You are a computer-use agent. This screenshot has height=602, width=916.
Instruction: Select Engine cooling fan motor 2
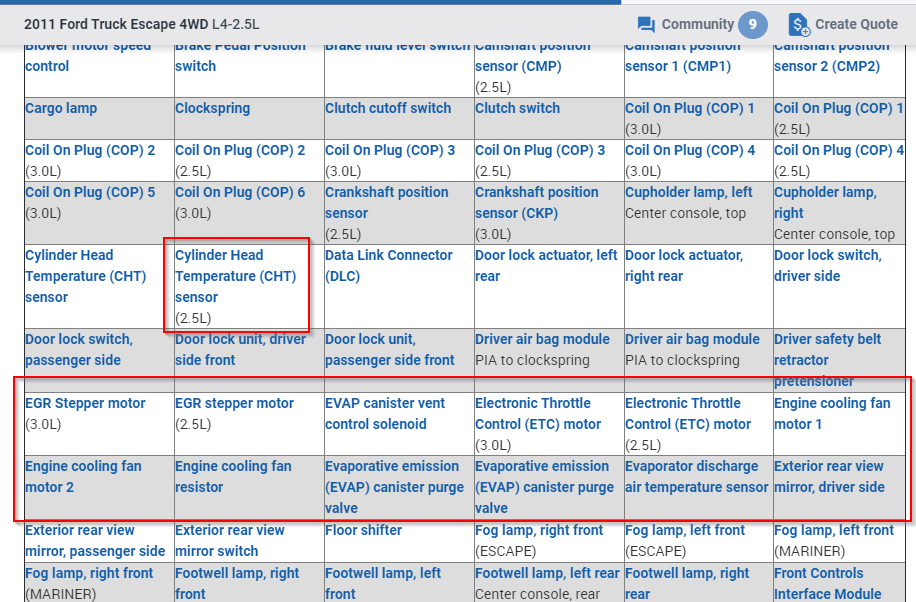(x=84, y=476)
